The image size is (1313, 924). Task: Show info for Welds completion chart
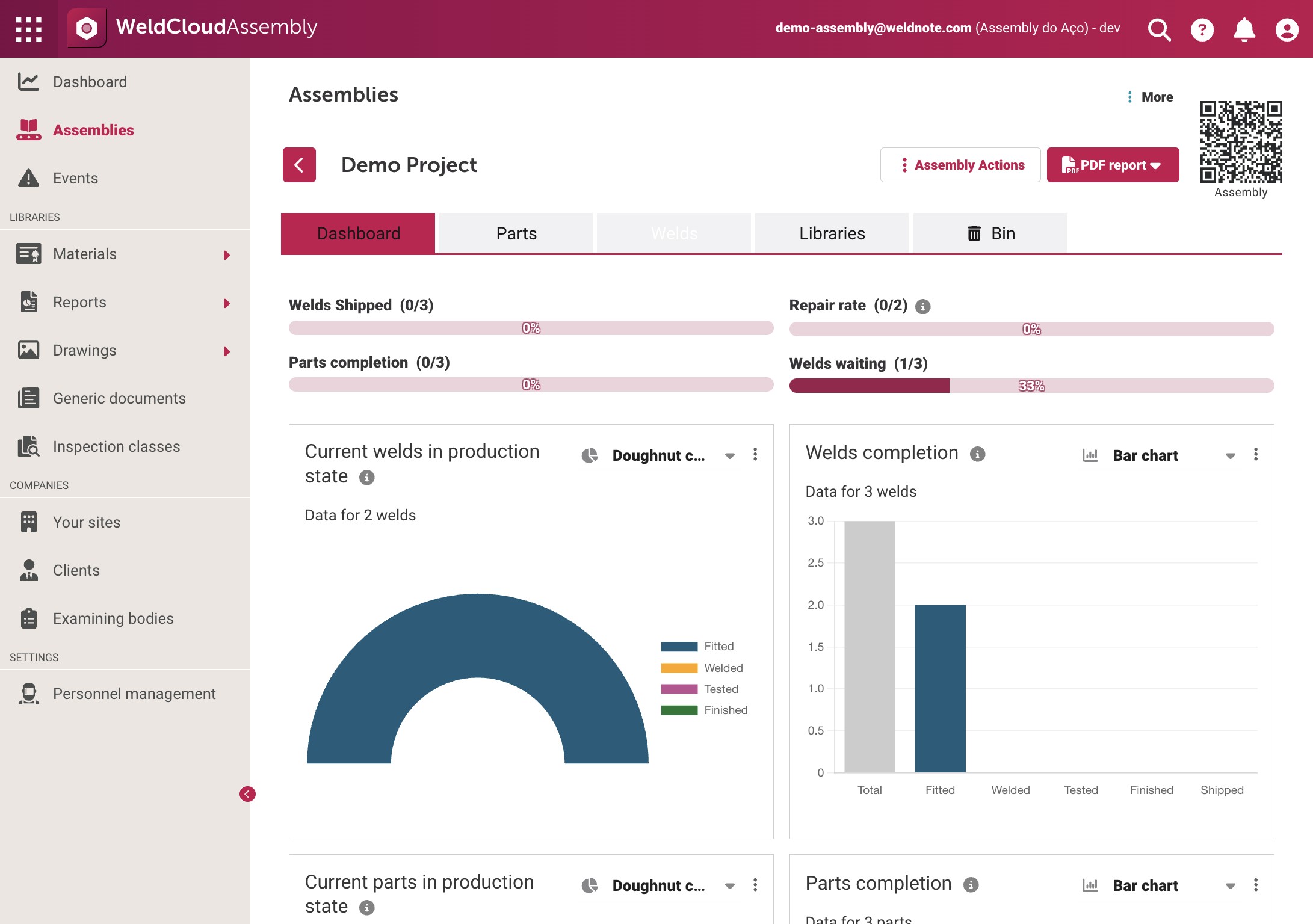977,454
